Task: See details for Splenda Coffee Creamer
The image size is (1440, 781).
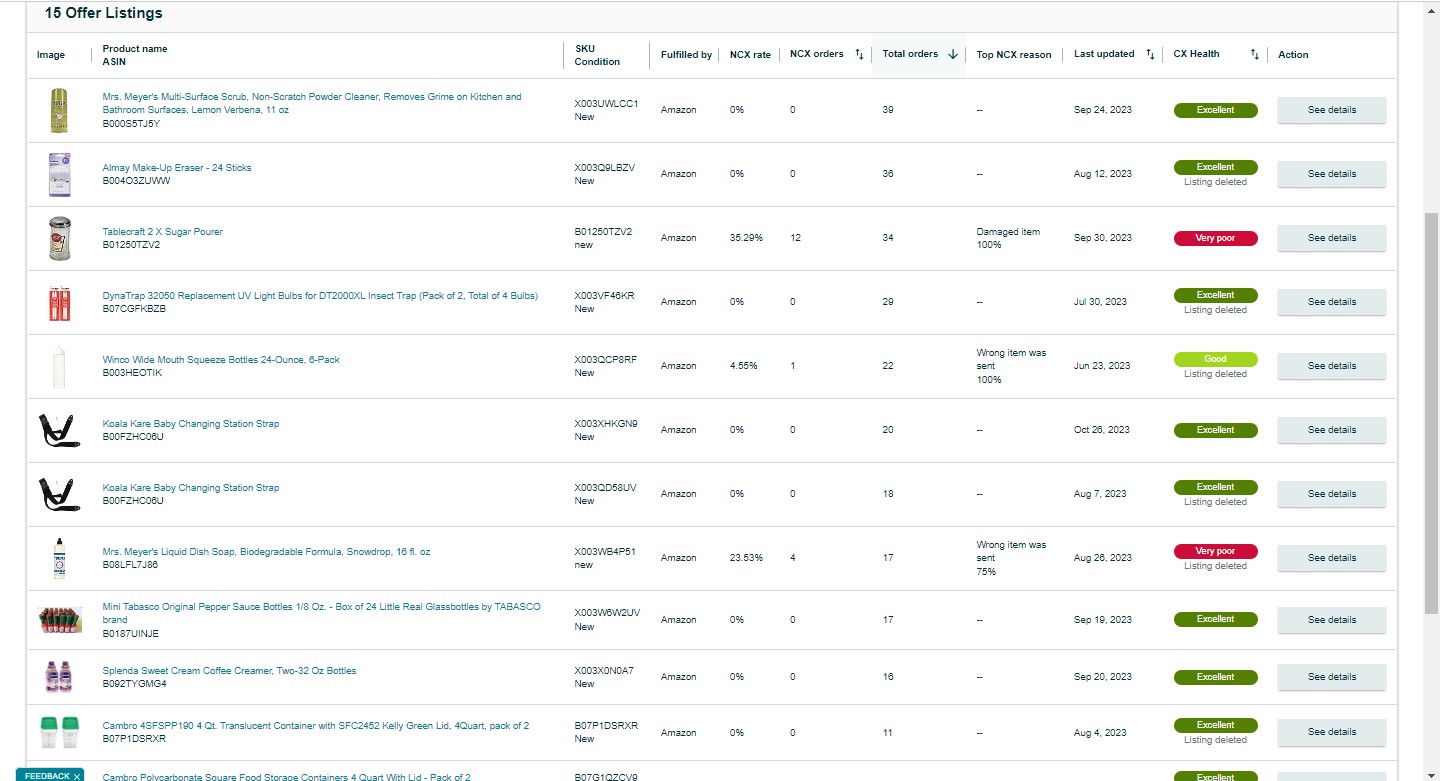Action: [1332, 677]
